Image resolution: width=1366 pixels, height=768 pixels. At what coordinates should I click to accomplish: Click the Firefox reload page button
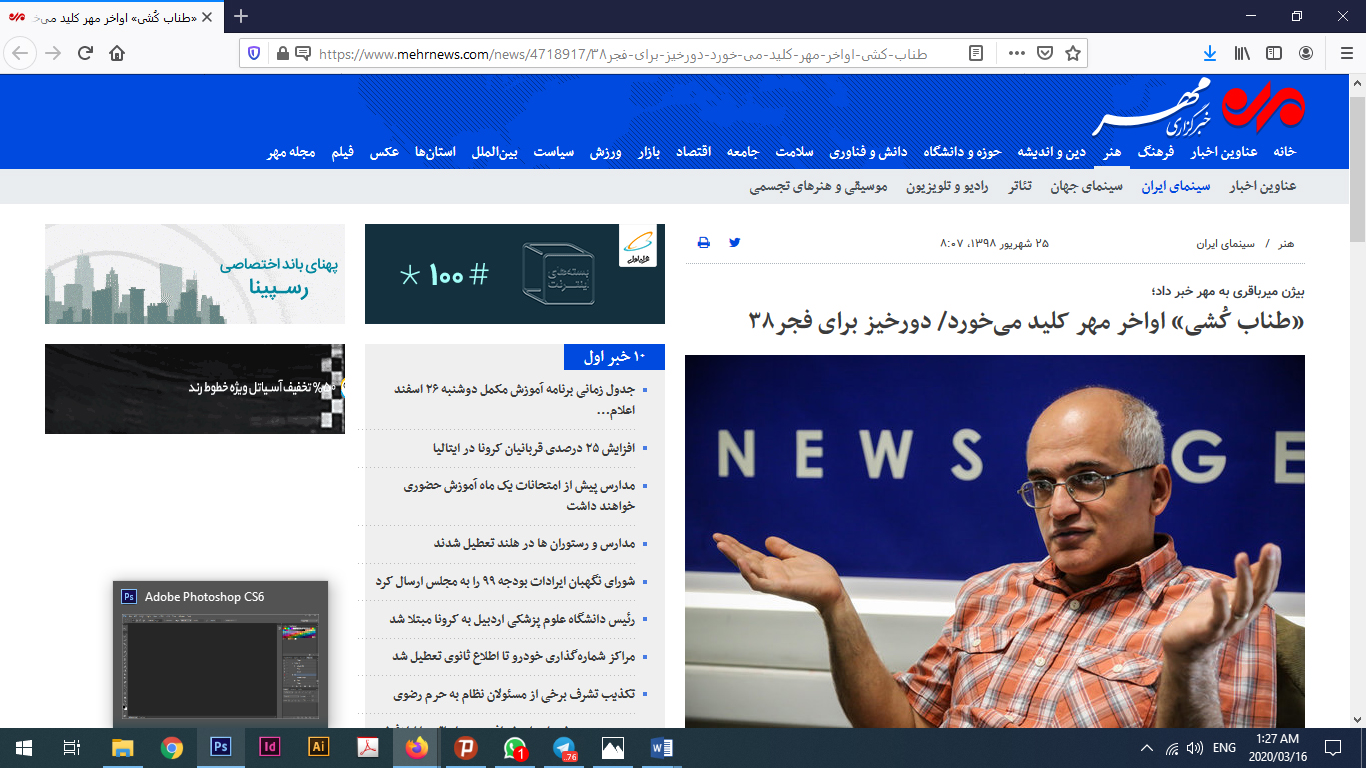pyautogui.click(x=86, y=53)
